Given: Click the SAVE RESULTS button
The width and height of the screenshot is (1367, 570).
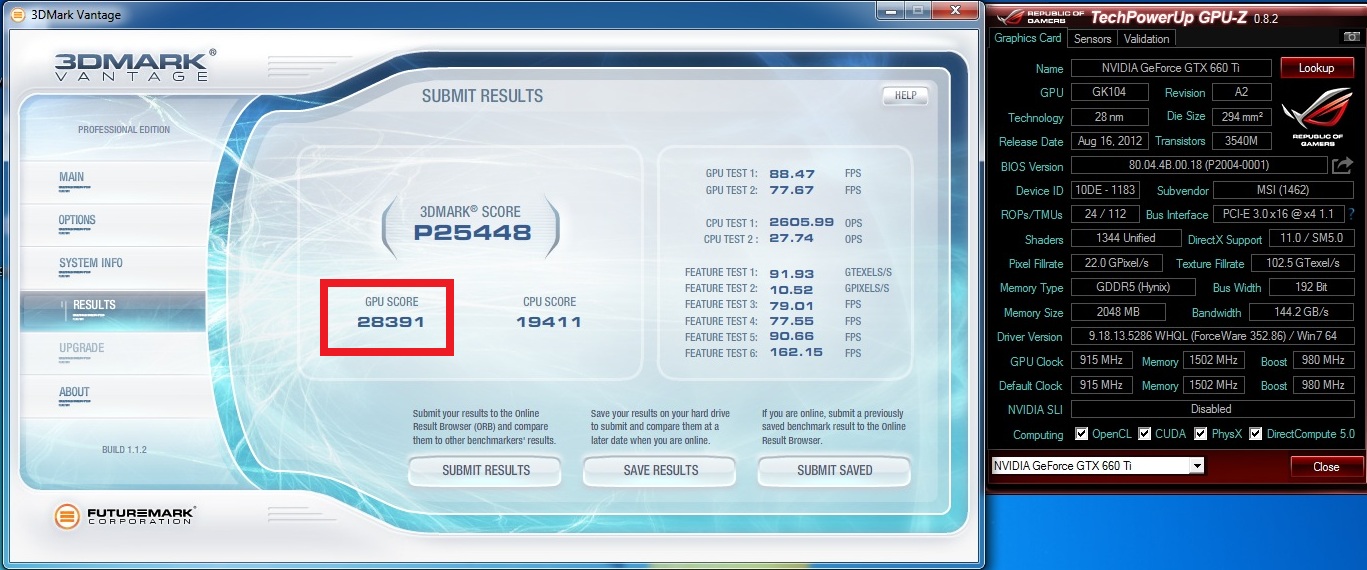Looking at the screenshot, I should click(660, 470).
